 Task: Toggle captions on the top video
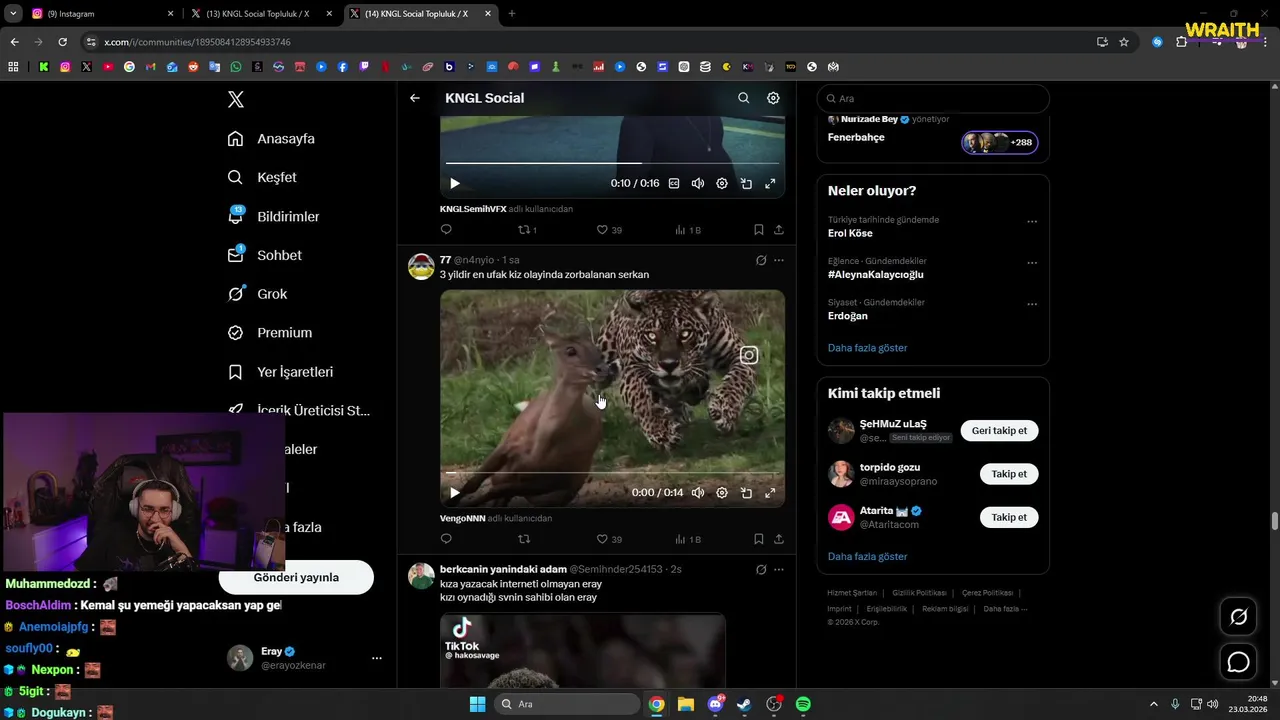coord(674,183)
